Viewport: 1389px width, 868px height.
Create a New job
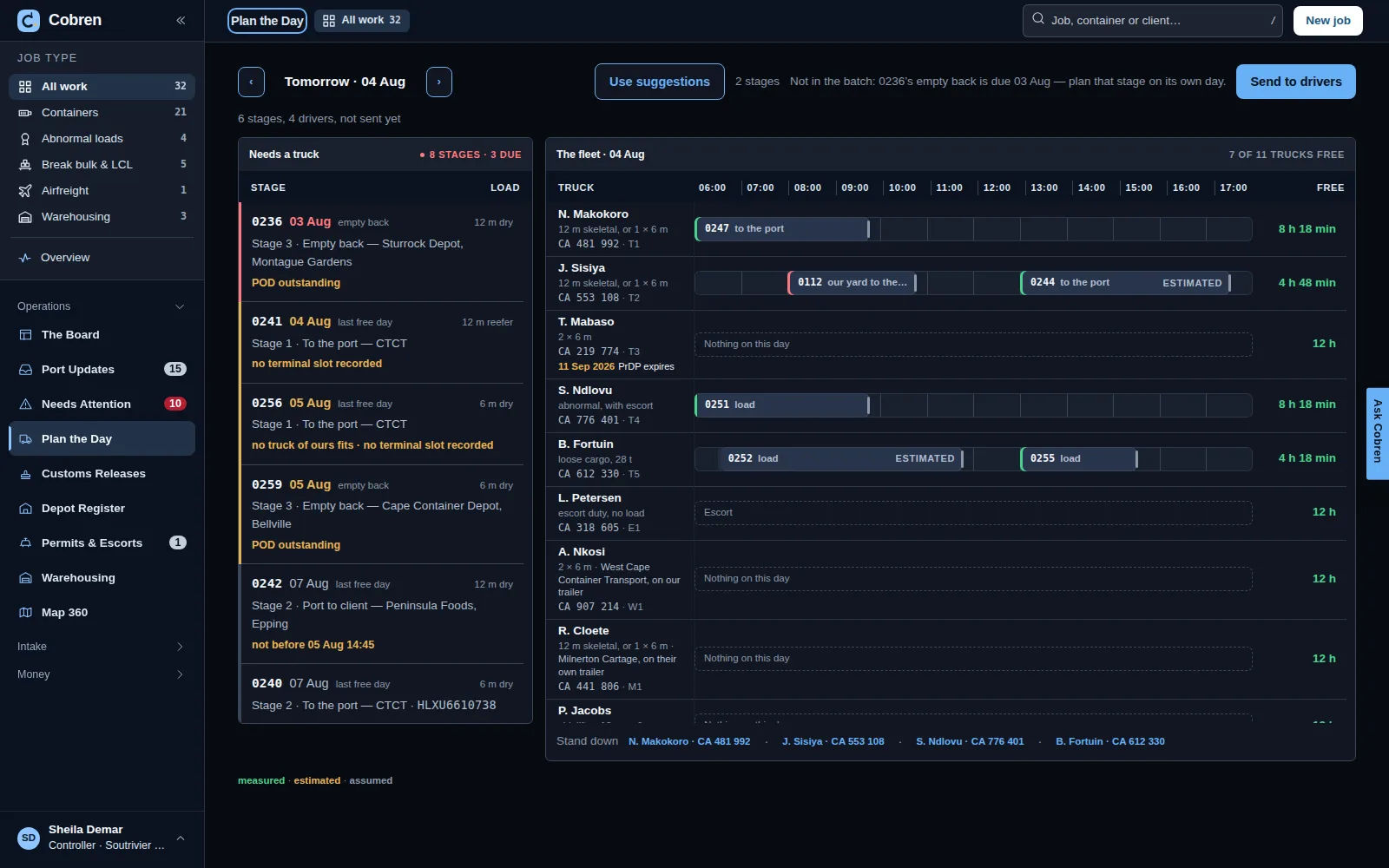coord(1328,21)
